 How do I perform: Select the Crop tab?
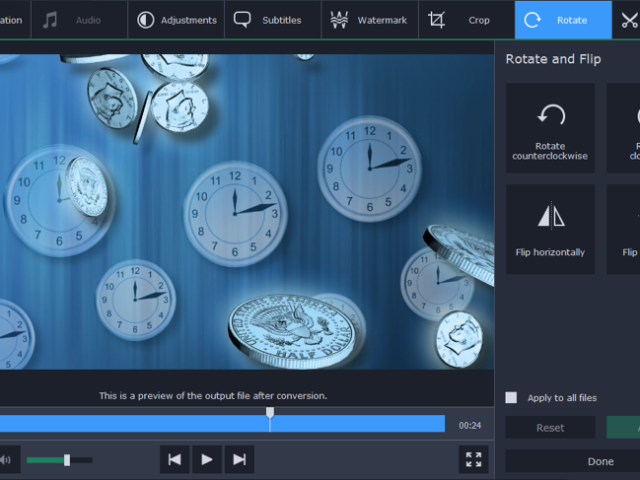click(x=467, y=20)
